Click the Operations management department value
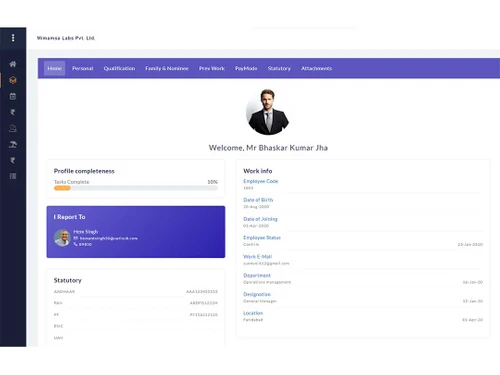 tap(267, 282)
